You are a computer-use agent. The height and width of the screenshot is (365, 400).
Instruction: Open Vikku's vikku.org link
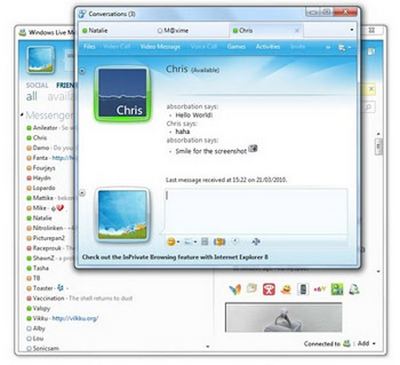pyautogui.click(x=75, y=318)
